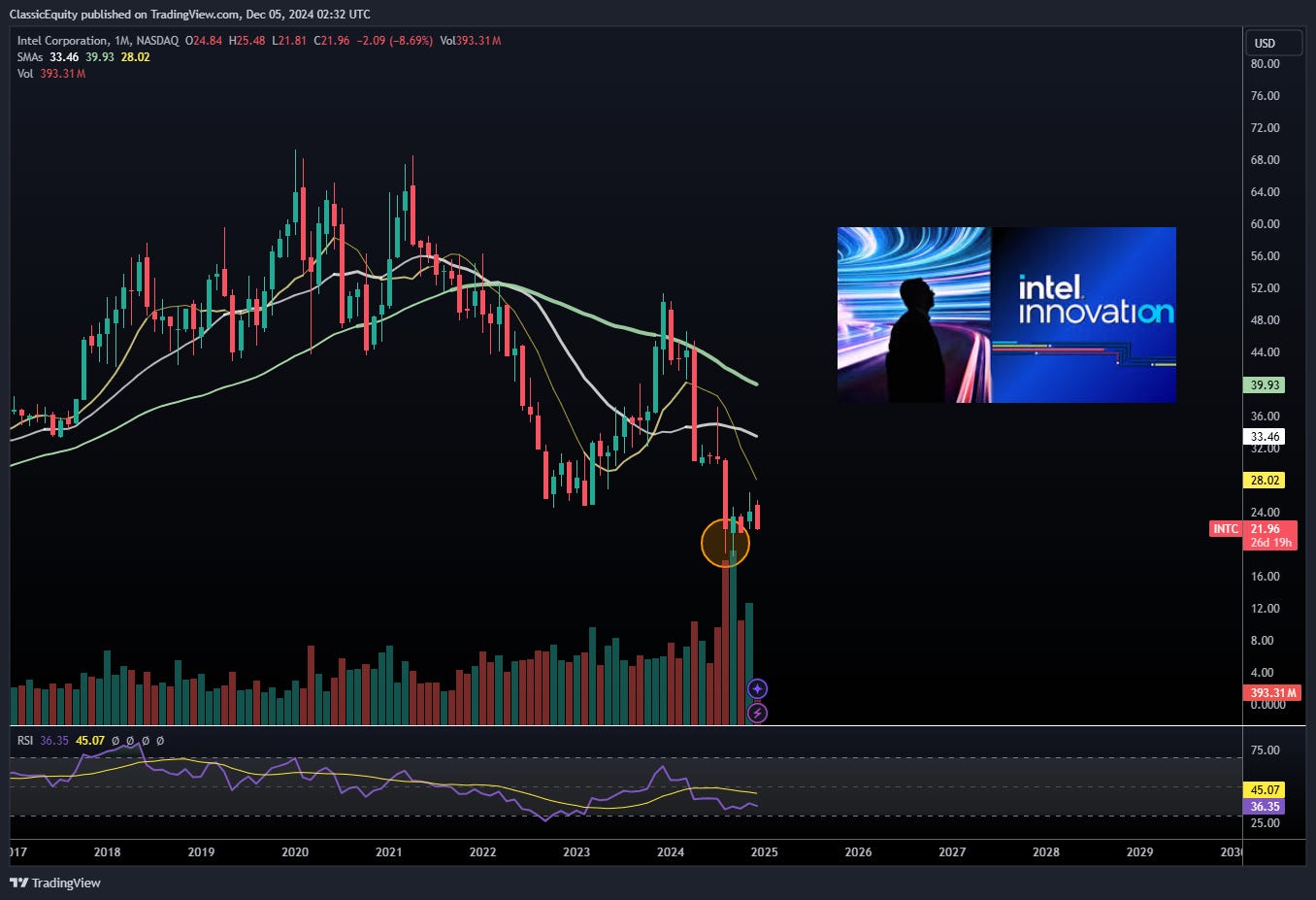Click the 60.00 price scale label
The height and width of the screenshot is (900, 1316).
pos(1265,224)
